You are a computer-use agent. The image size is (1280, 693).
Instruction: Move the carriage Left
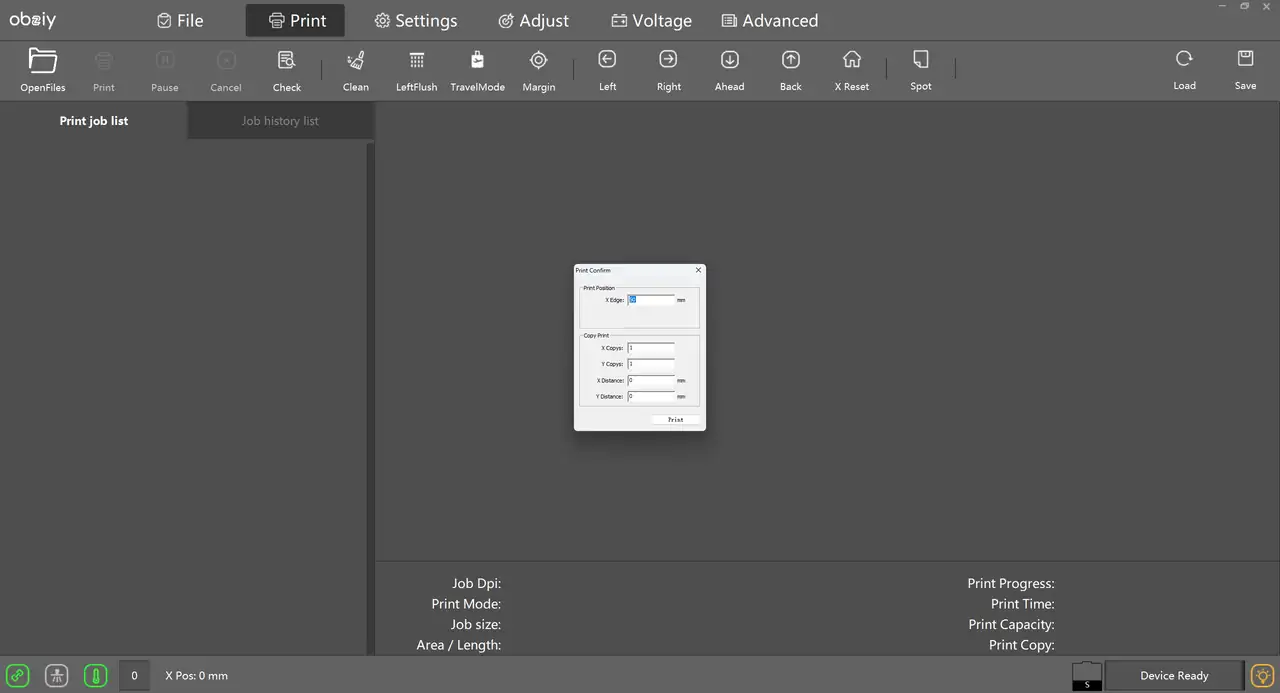pos(607,60)
